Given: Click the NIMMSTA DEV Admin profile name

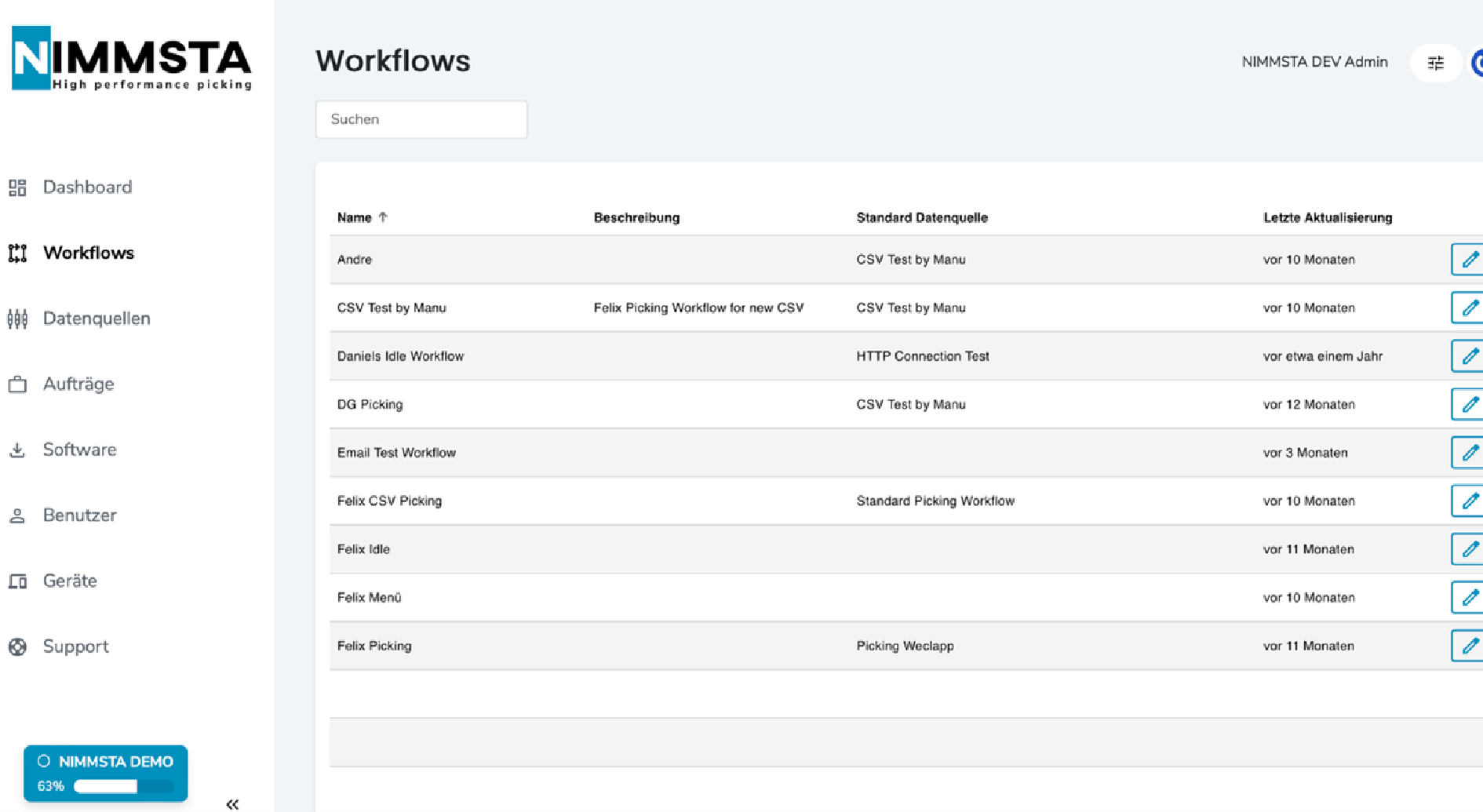Looking at the screenshot, I should coord(1314,62).
